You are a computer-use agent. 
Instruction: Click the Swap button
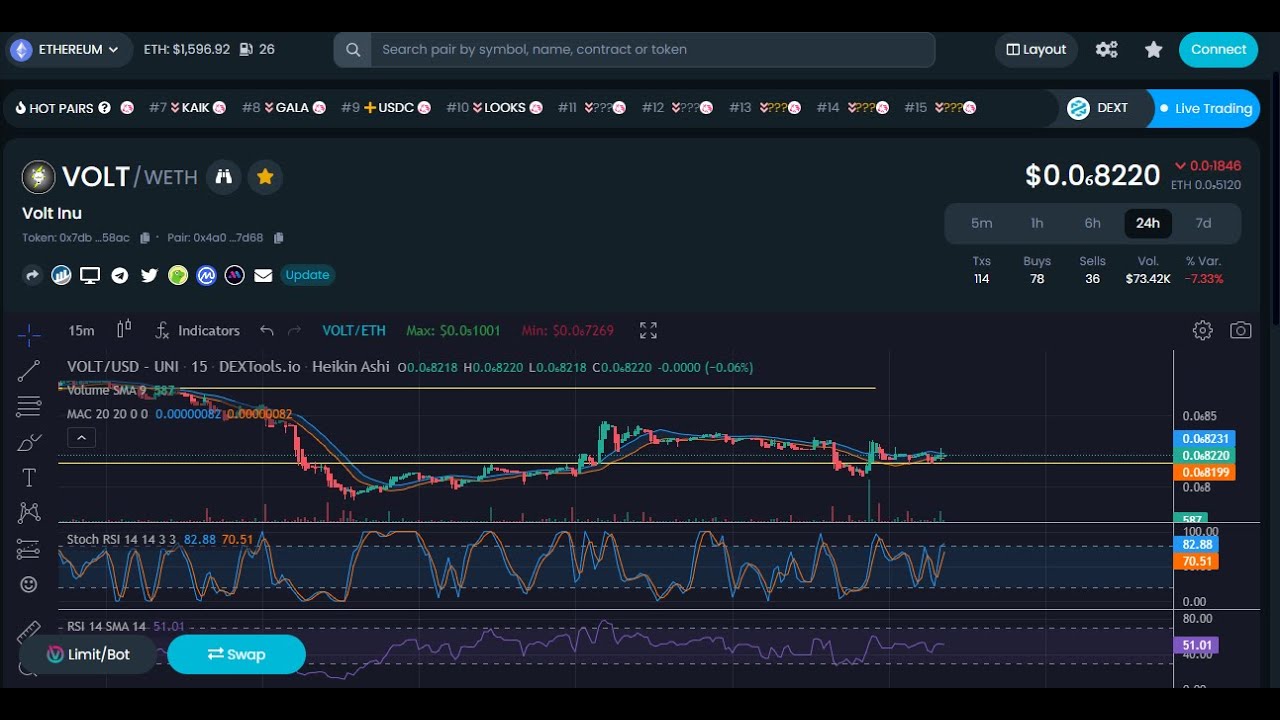point(236,654)
